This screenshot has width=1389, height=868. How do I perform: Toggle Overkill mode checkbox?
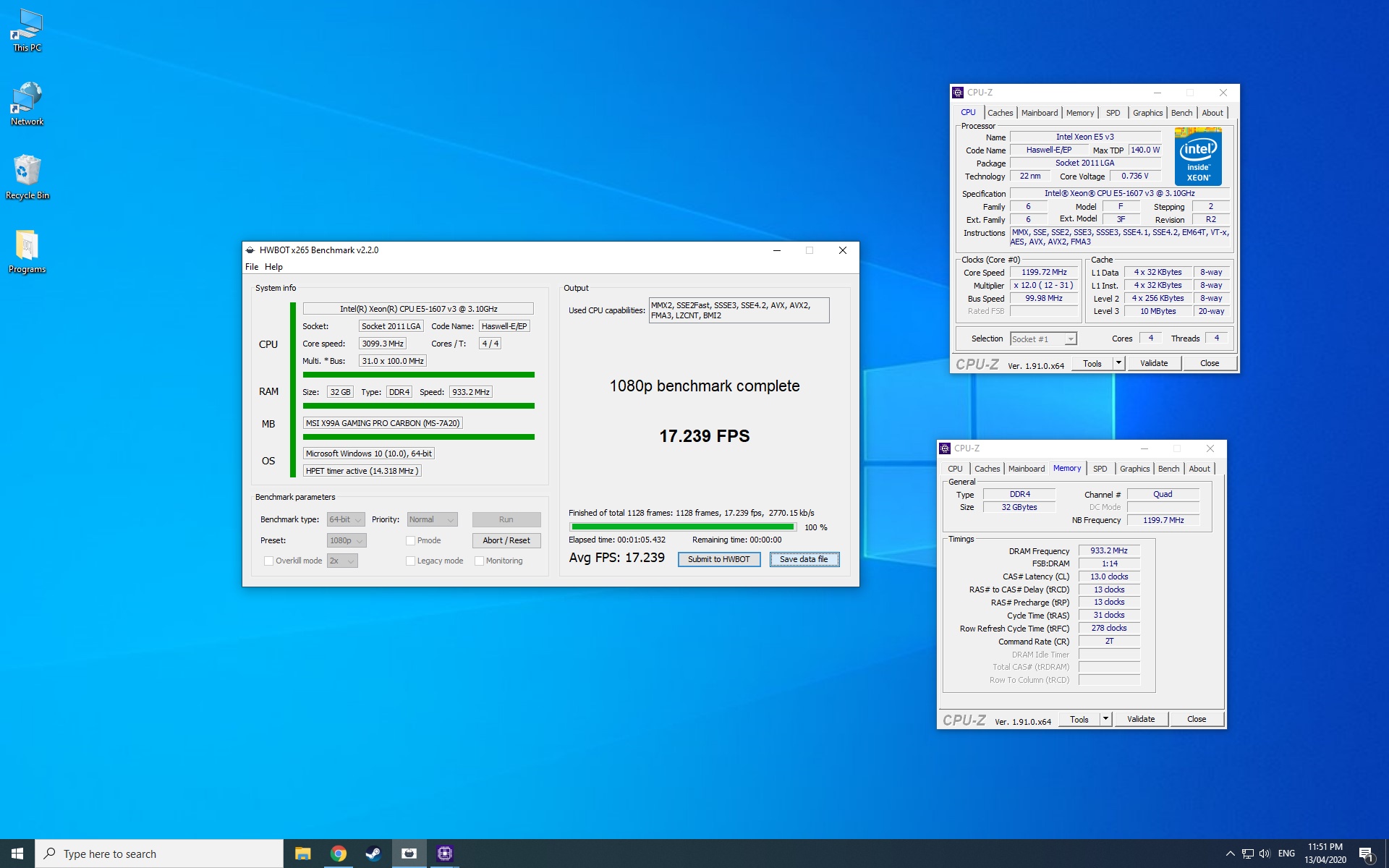pyautogui.click(x=268, y=561)
